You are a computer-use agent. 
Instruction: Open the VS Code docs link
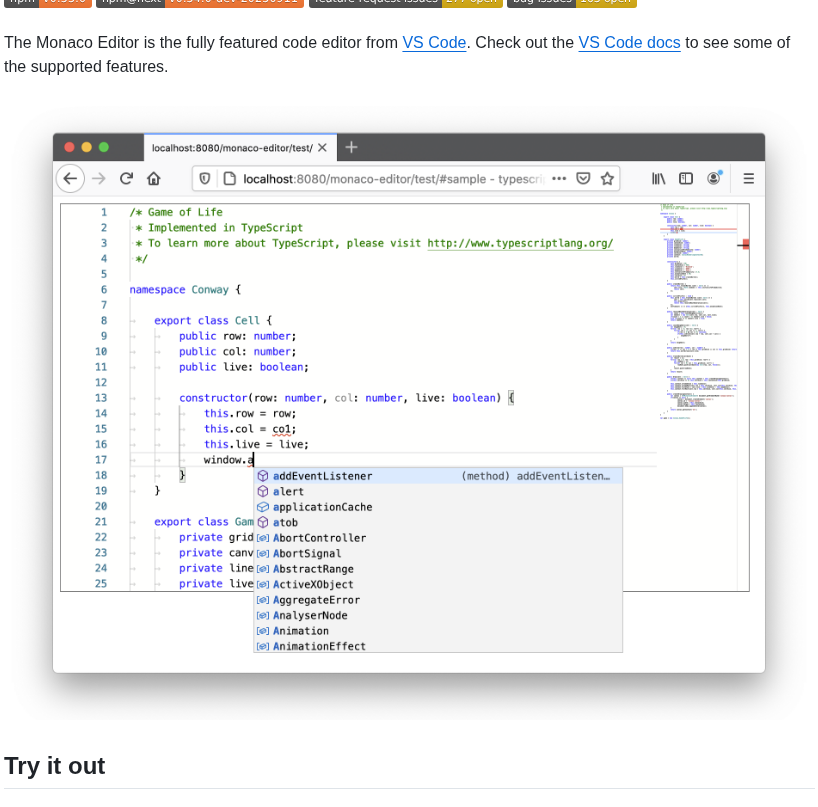tap(629, 42)
